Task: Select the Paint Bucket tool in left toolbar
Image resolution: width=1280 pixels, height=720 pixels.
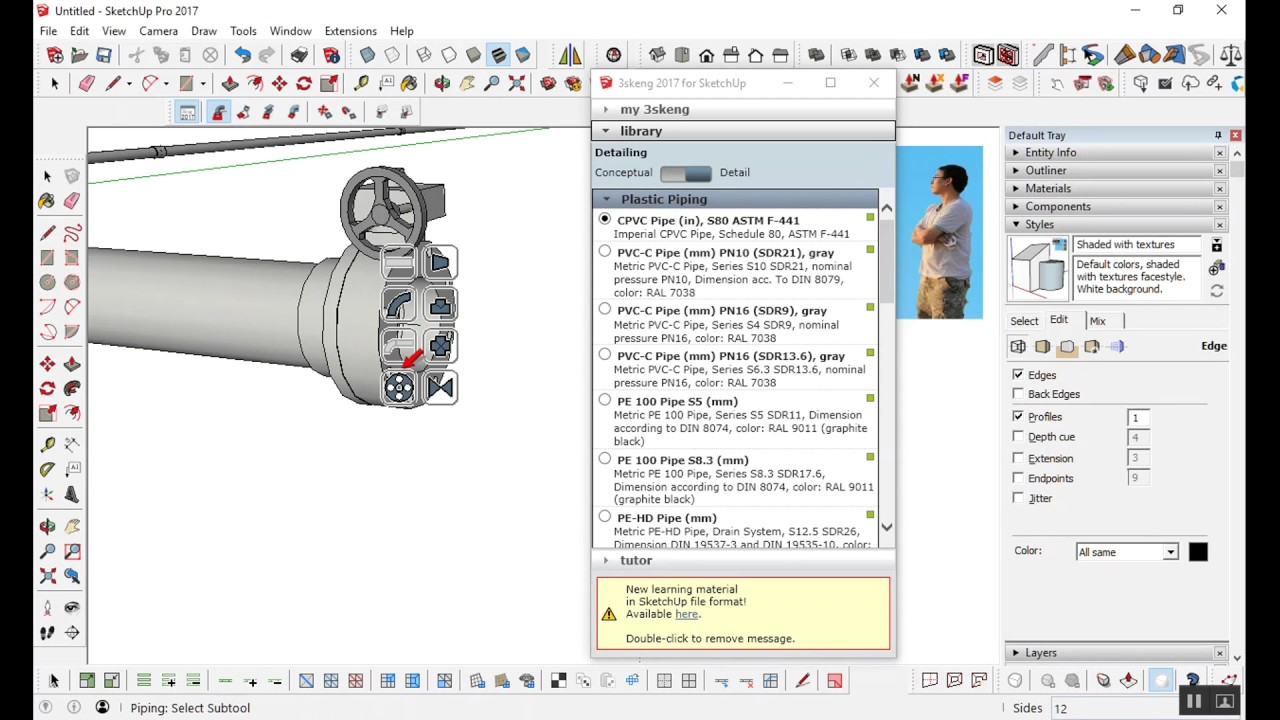Action: [x=47, y=201]
